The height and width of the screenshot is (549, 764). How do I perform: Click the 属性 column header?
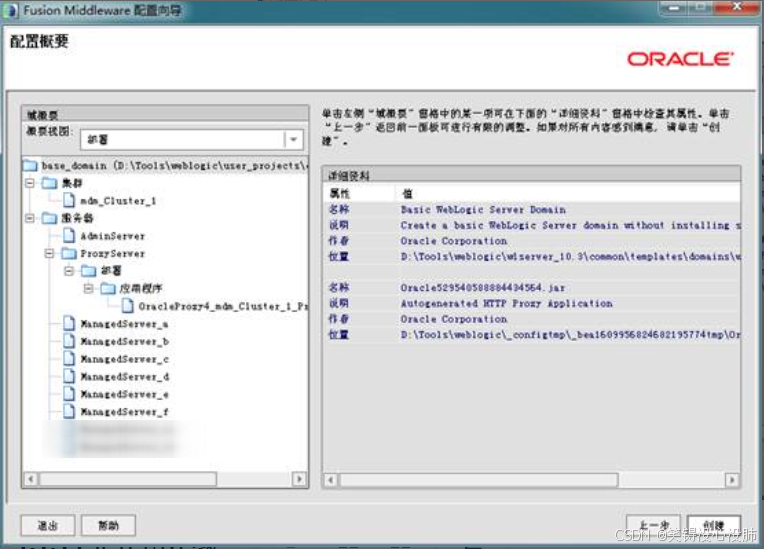pyautogui.click(x=340, y=193)
